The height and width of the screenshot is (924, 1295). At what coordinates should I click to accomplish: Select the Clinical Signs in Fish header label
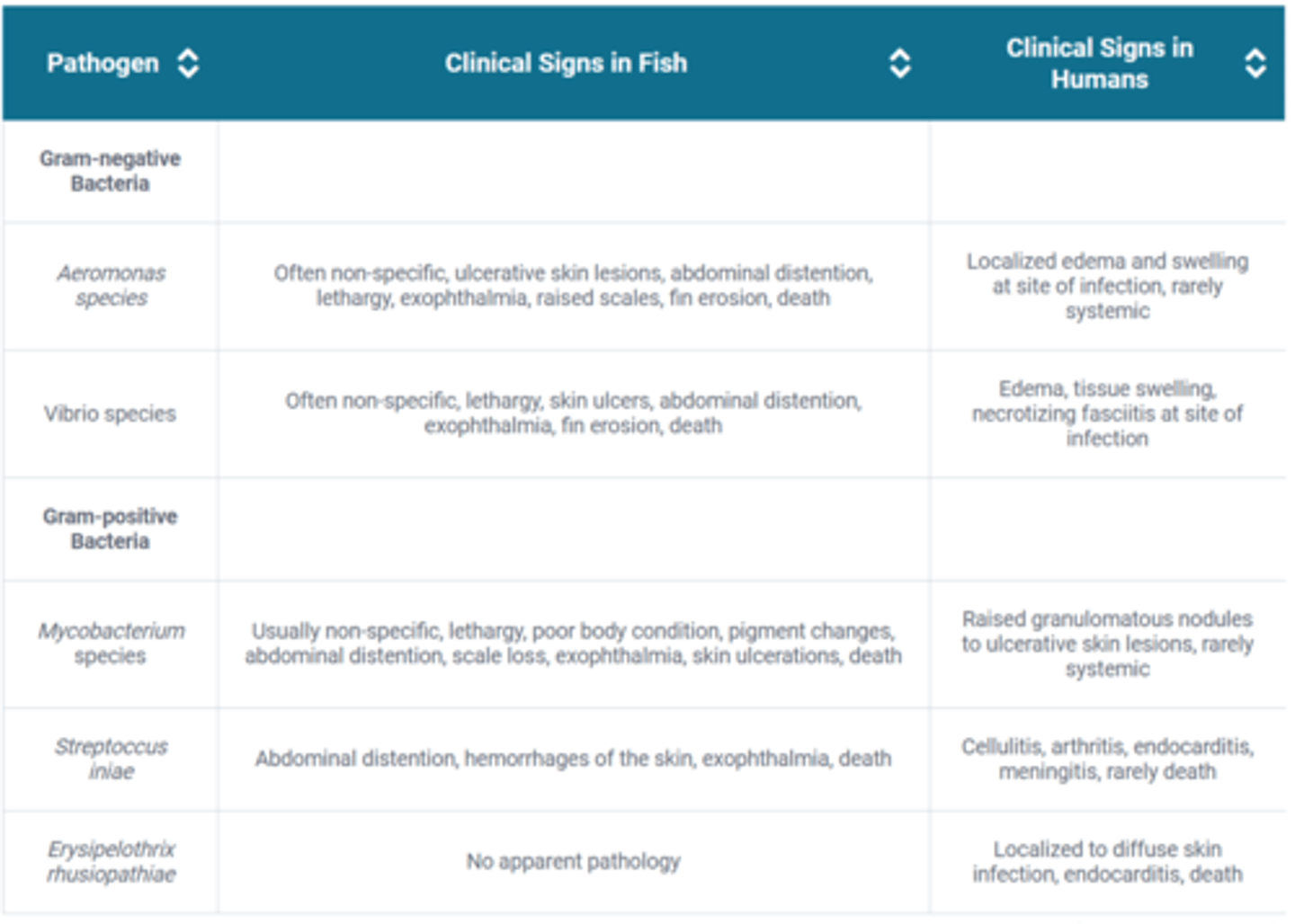[x=566, y=63]
